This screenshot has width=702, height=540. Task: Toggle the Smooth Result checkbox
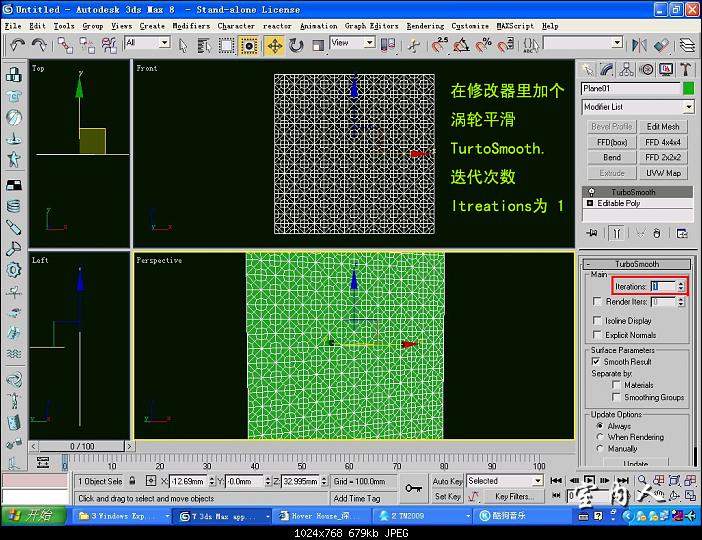(x=597, y=361)
